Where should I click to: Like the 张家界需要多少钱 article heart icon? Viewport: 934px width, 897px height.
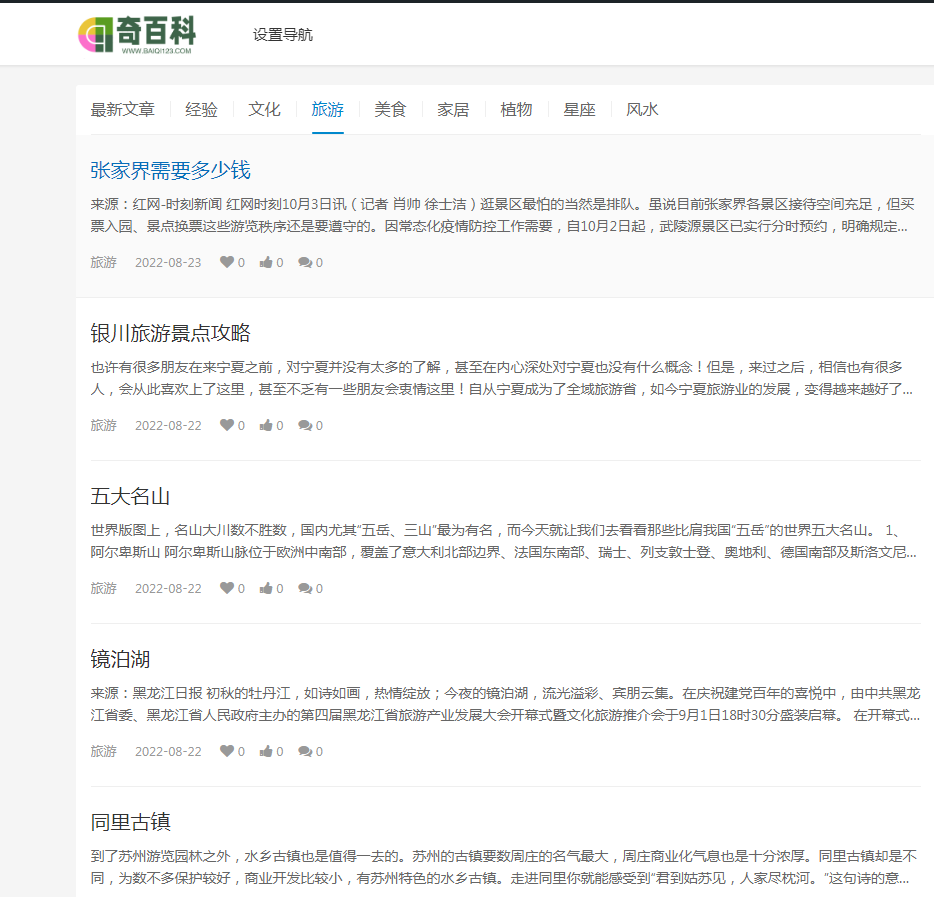click(225, 261)
